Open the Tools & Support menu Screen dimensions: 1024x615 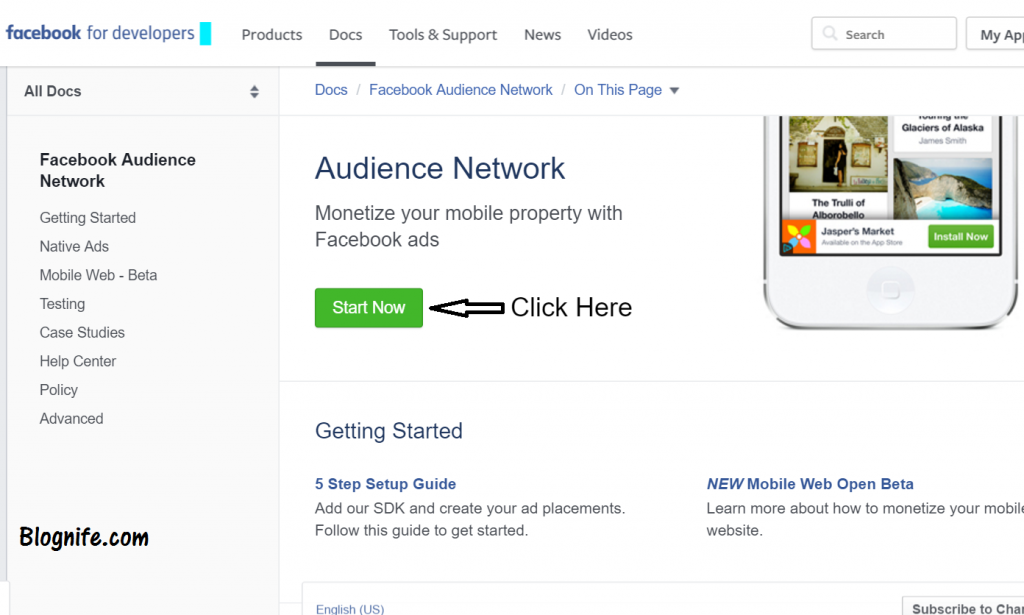(443, 35)
